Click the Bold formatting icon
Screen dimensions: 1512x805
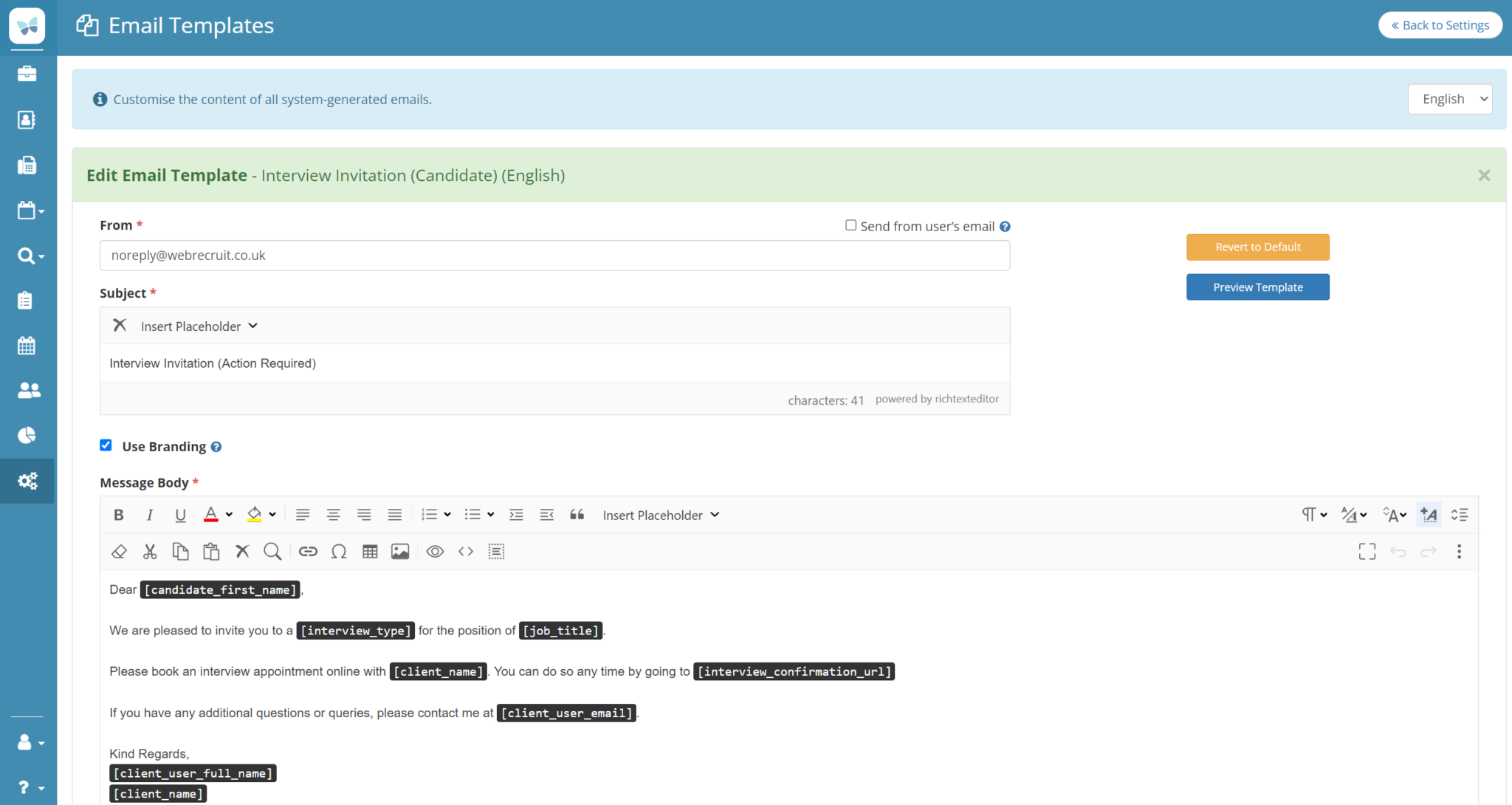tap(119, 515)
